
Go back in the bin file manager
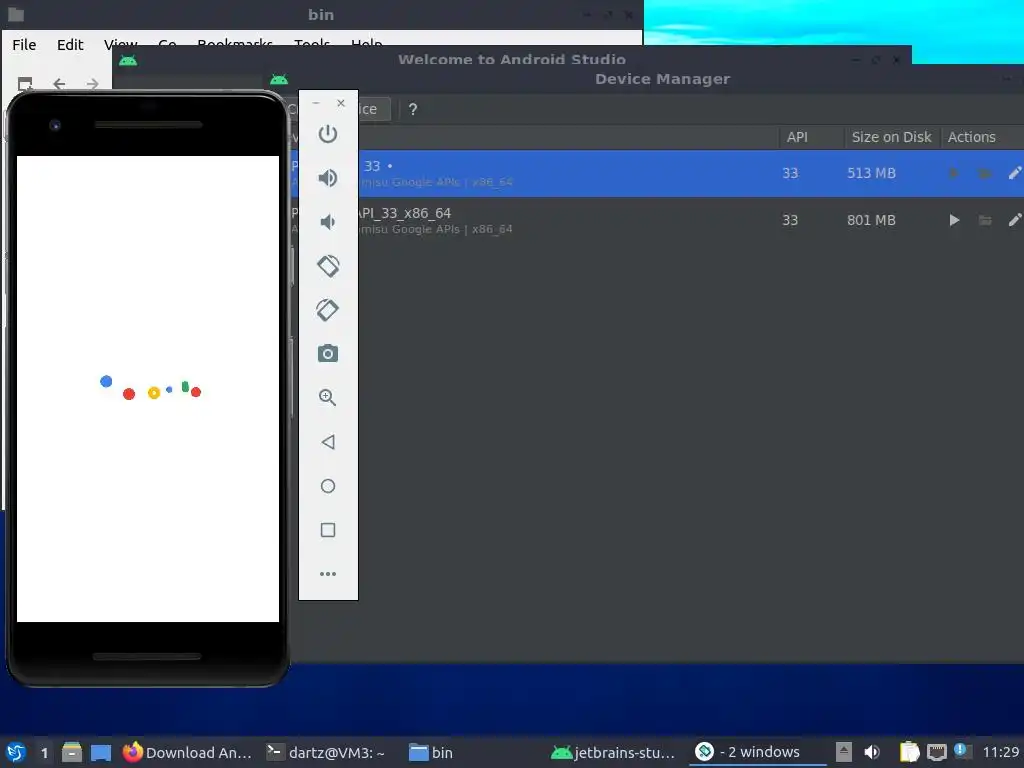(59, 84)
